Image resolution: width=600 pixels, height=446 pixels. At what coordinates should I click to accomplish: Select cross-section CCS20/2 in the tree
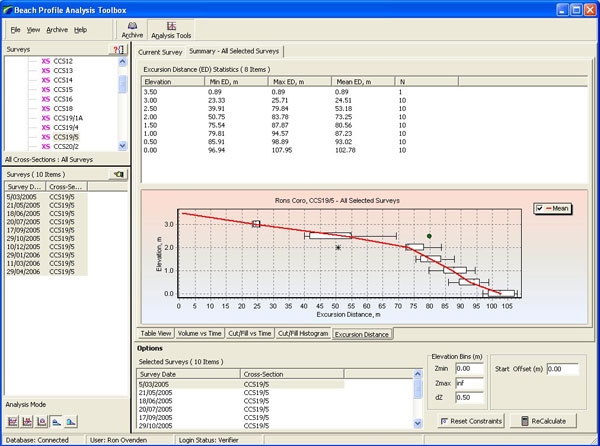65,146
